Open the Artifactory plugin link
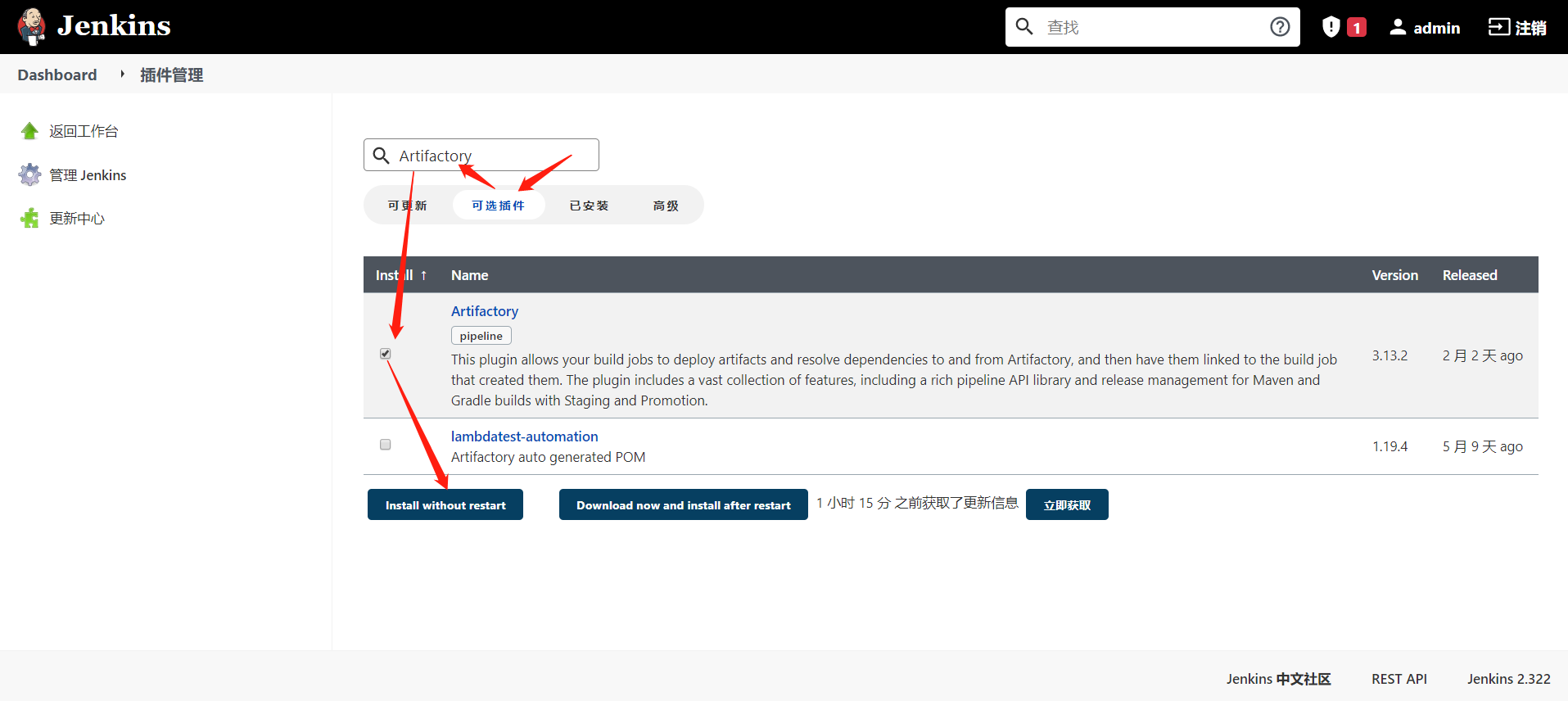The image size is (1568, 701). (485, 311)
